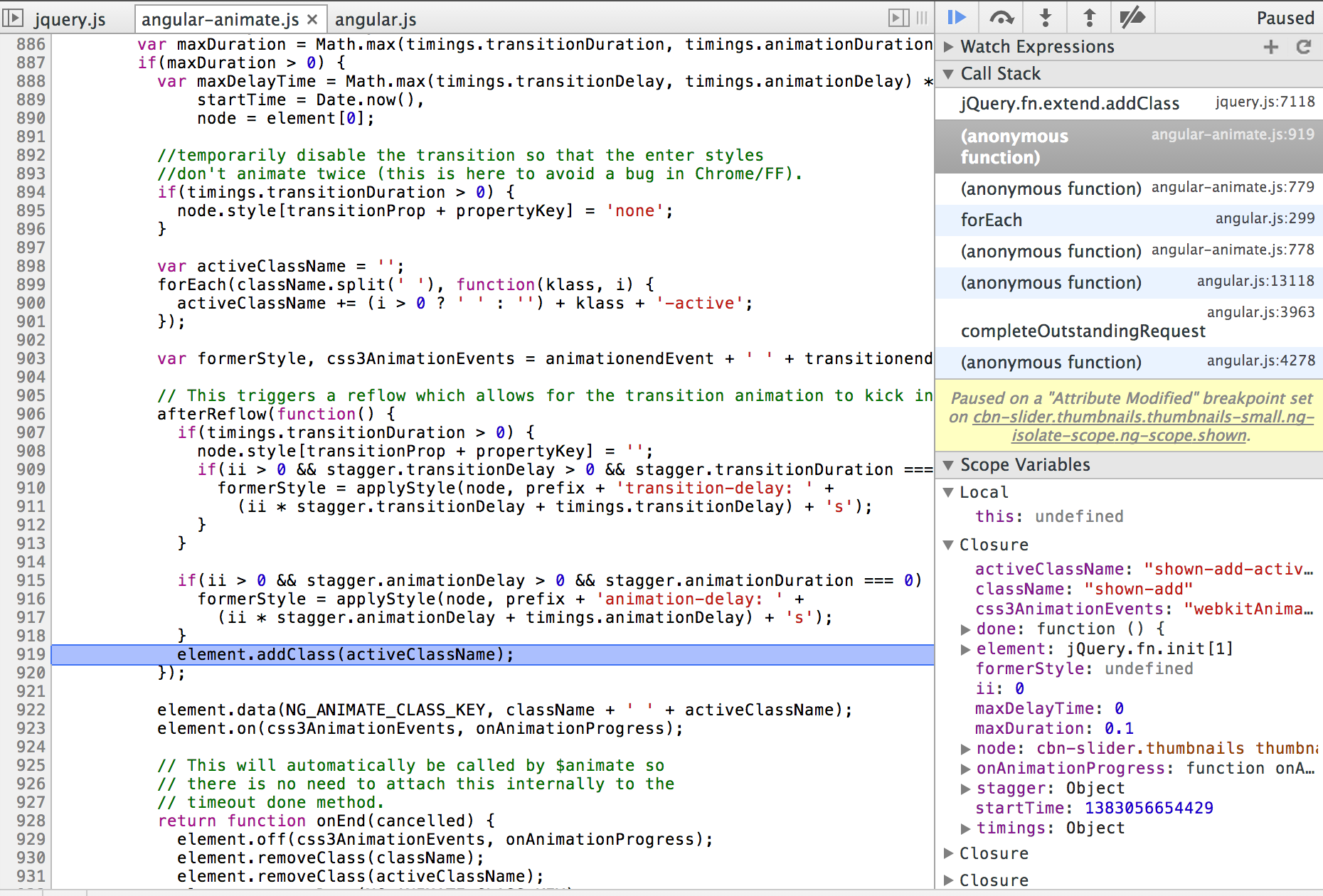The height and width of the screenshot is (896, 1323).
Task: Collapse the Local scope
Action: [x=948, y=492]
